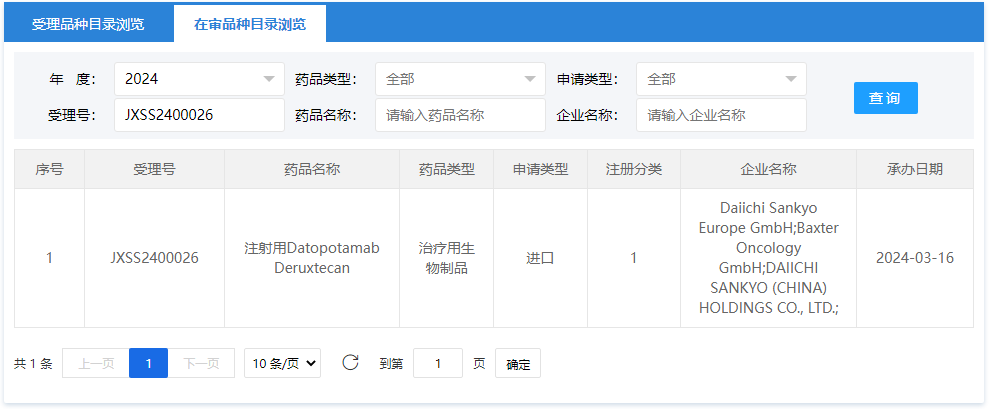The height and width of the screenshot is (409, 989).
Task: Go to next page with 下一页
Action: pyautogui.click(x=201, y=364)
